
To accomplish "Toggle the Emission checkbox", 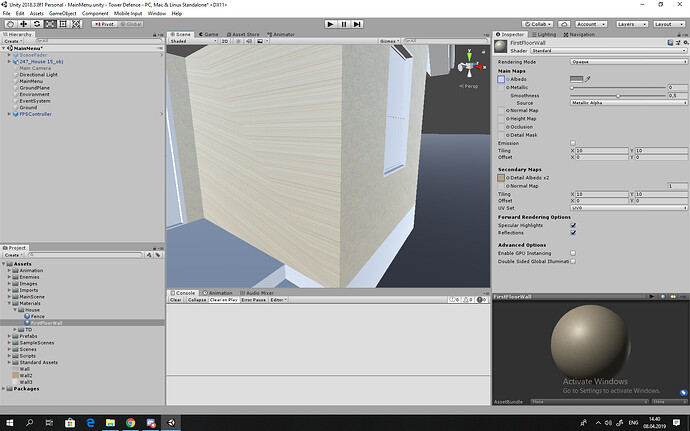I will [573, 143].
